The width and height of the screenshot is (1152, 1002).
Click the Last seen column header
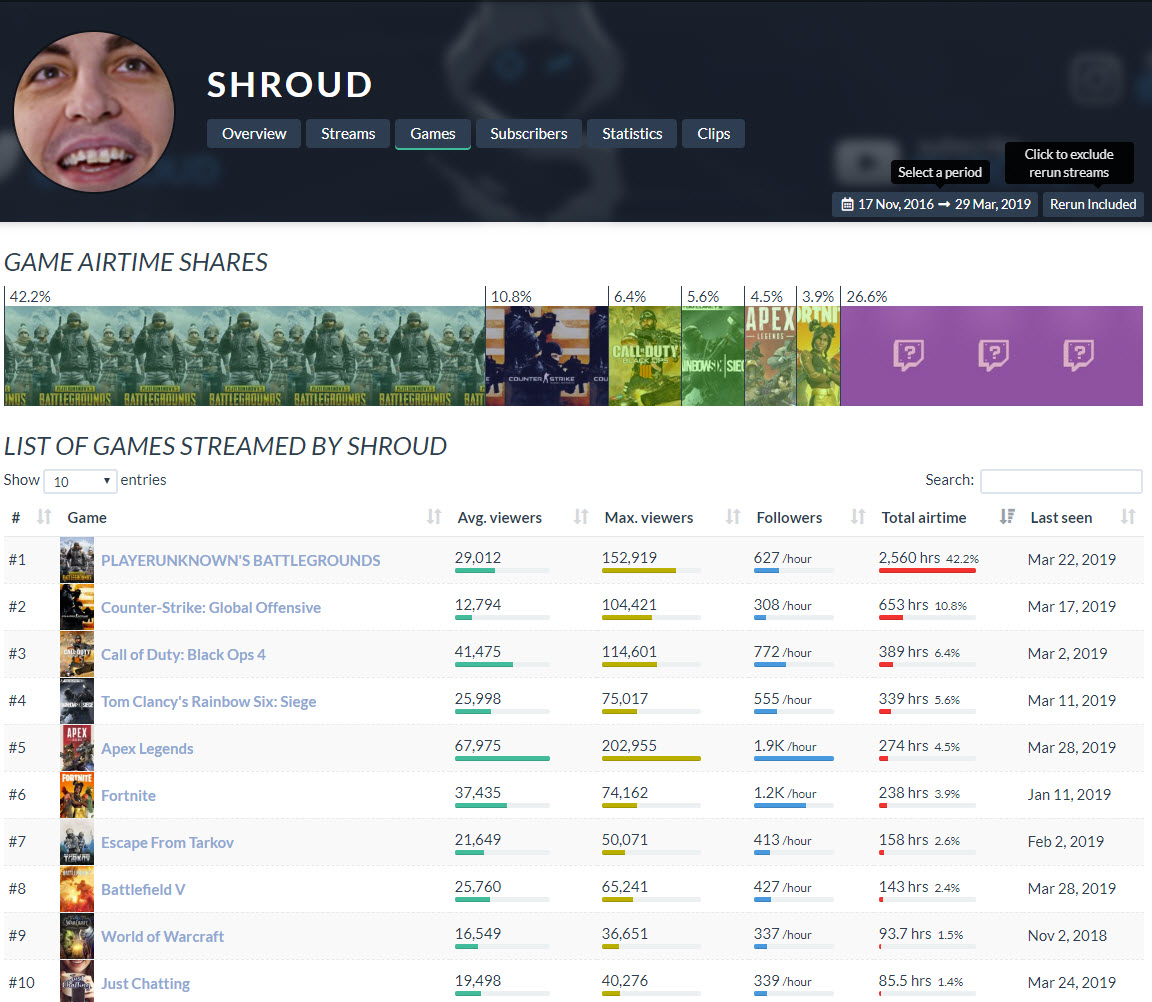[x=1061, y=517]
